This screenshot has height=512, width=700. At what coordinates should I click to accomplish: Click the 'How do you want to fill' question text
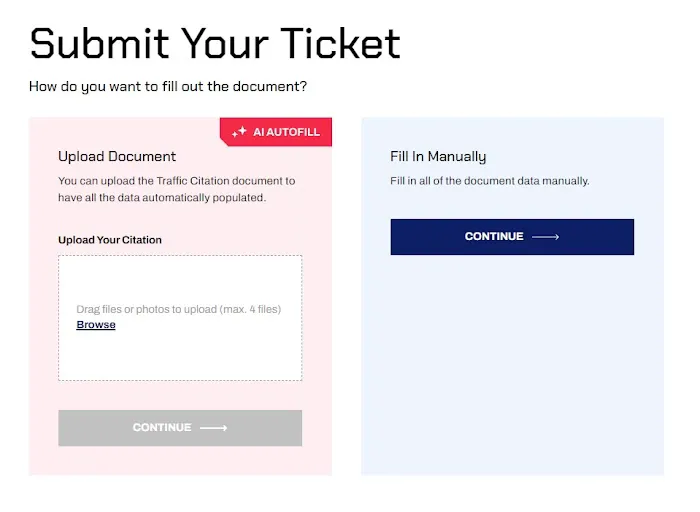[168, 87]
